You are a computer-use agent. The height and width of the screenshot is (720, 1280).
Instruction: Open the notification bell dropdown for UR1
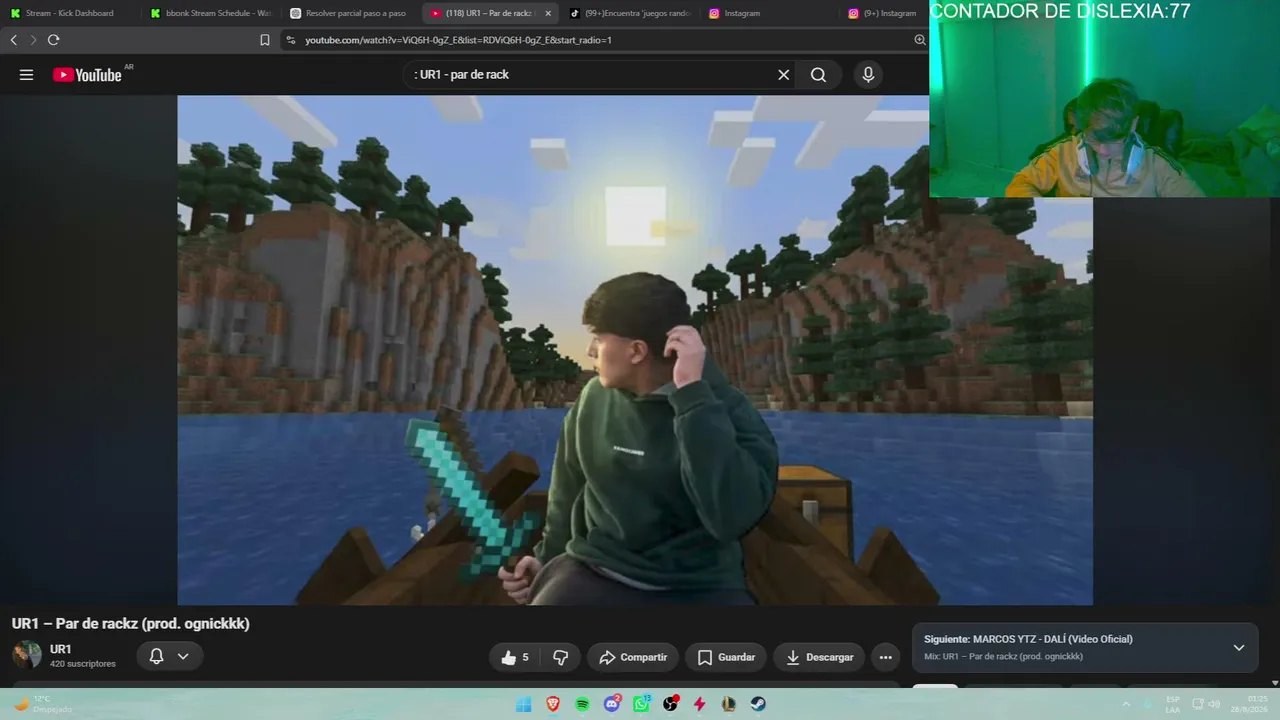tap(170, 656)
